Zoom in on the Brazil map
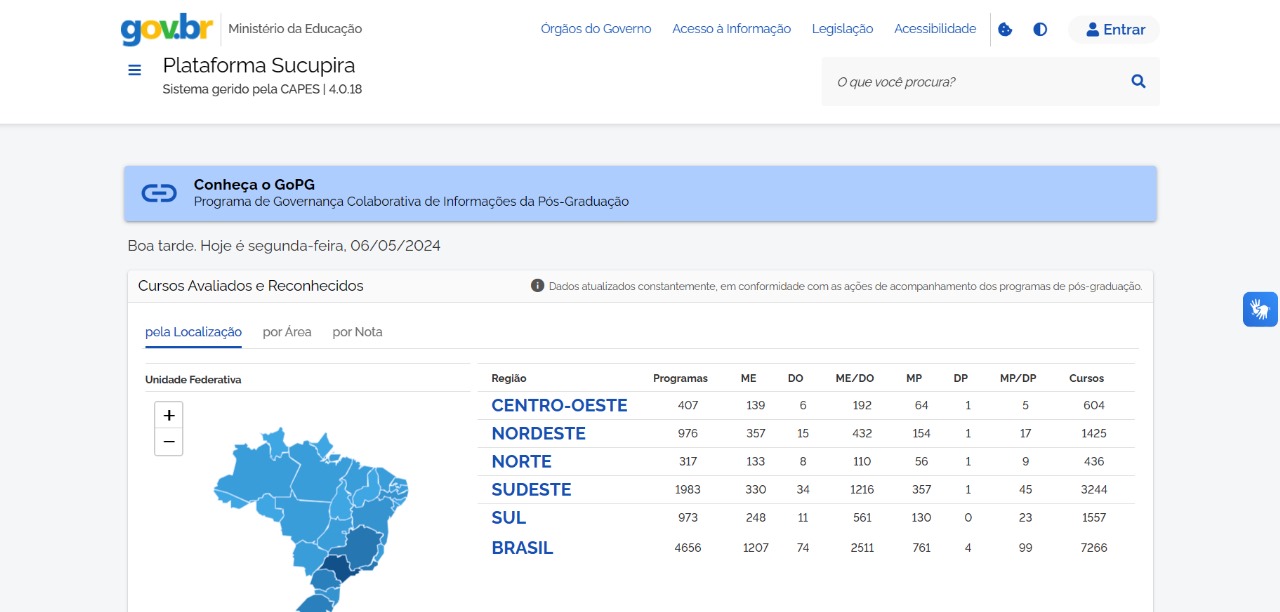 (169, 415)
